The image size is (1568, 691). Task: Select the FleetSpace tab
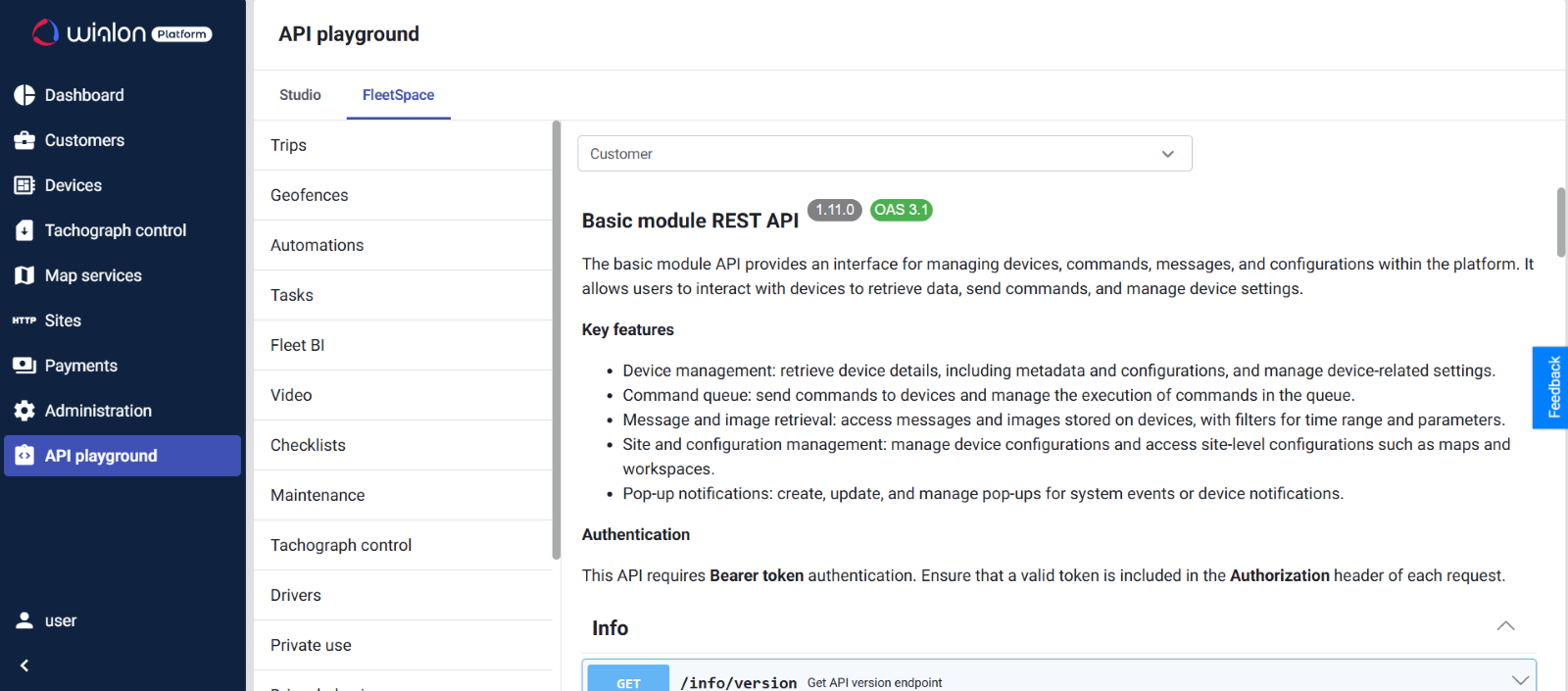click(398, 95)
